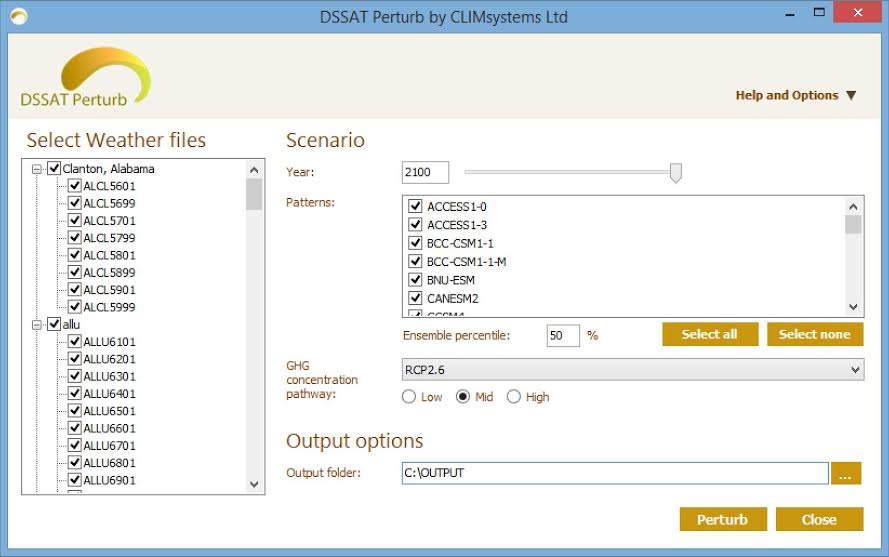The width and height of the screenshot is (889, 557).
Task: Click the Year input field
Action: (x=425, y=172)
